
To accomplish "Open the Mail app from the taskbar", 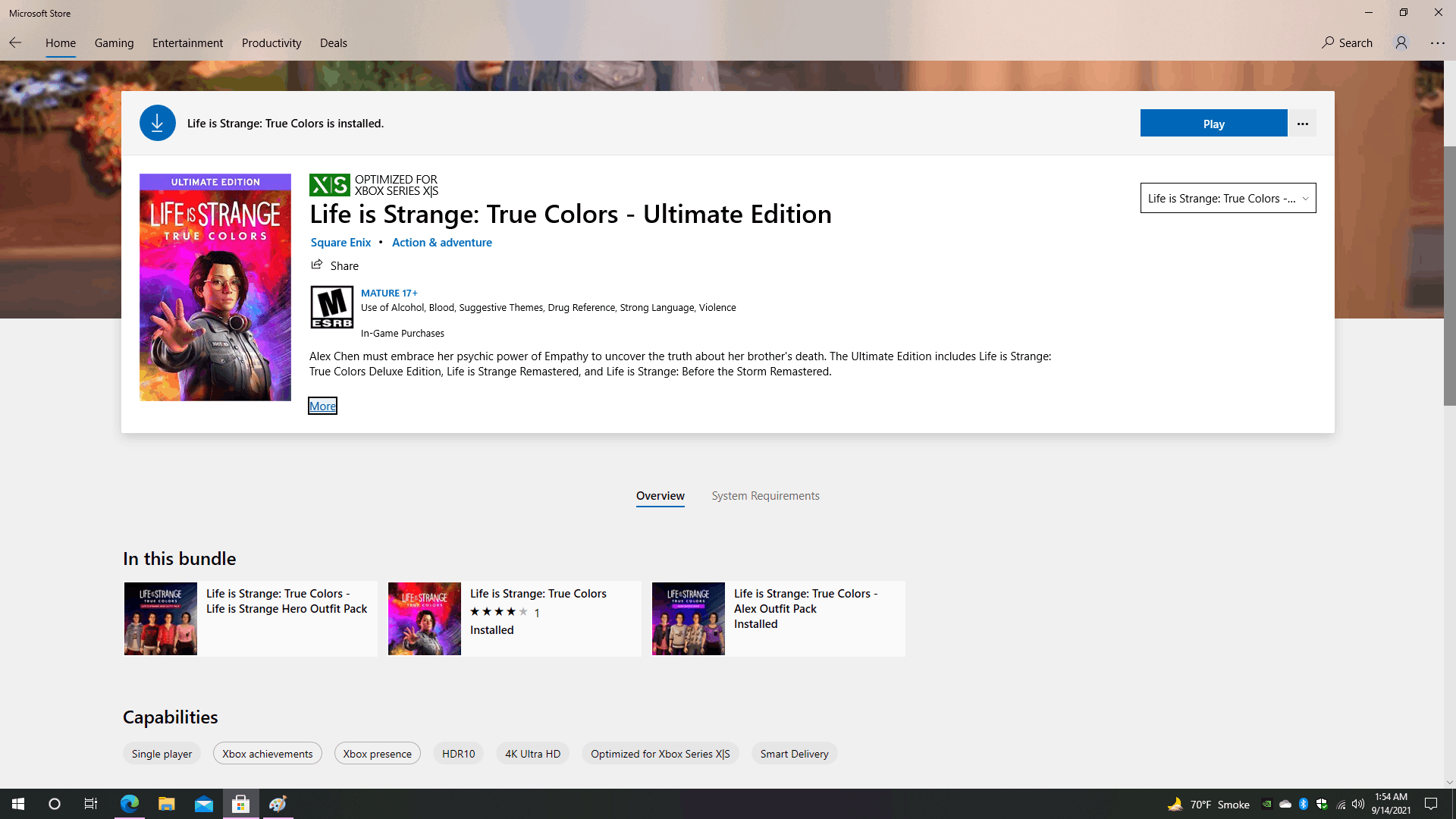I will coord(204,804).
